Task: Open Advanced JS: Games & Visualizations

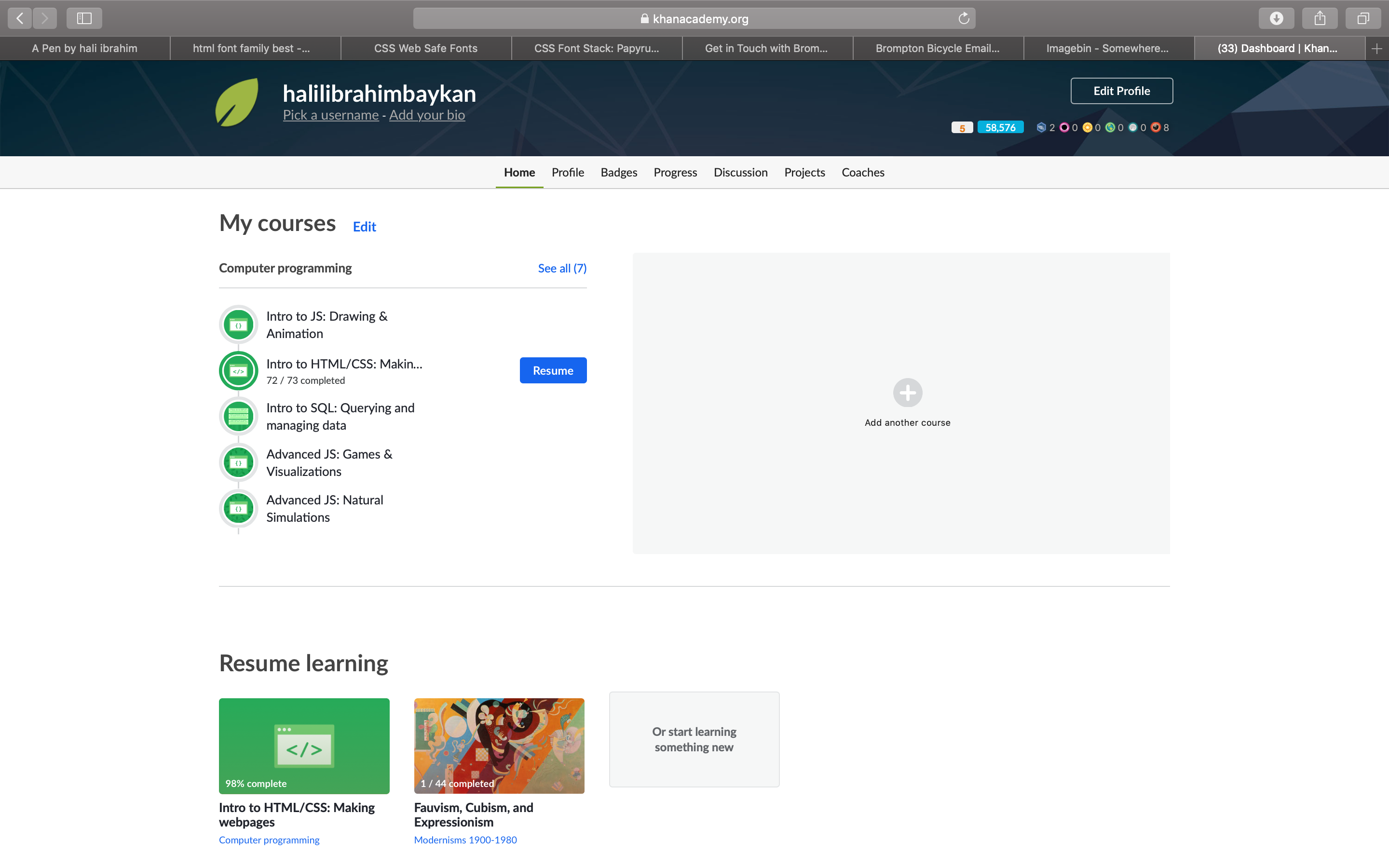Action: point(329,463)
